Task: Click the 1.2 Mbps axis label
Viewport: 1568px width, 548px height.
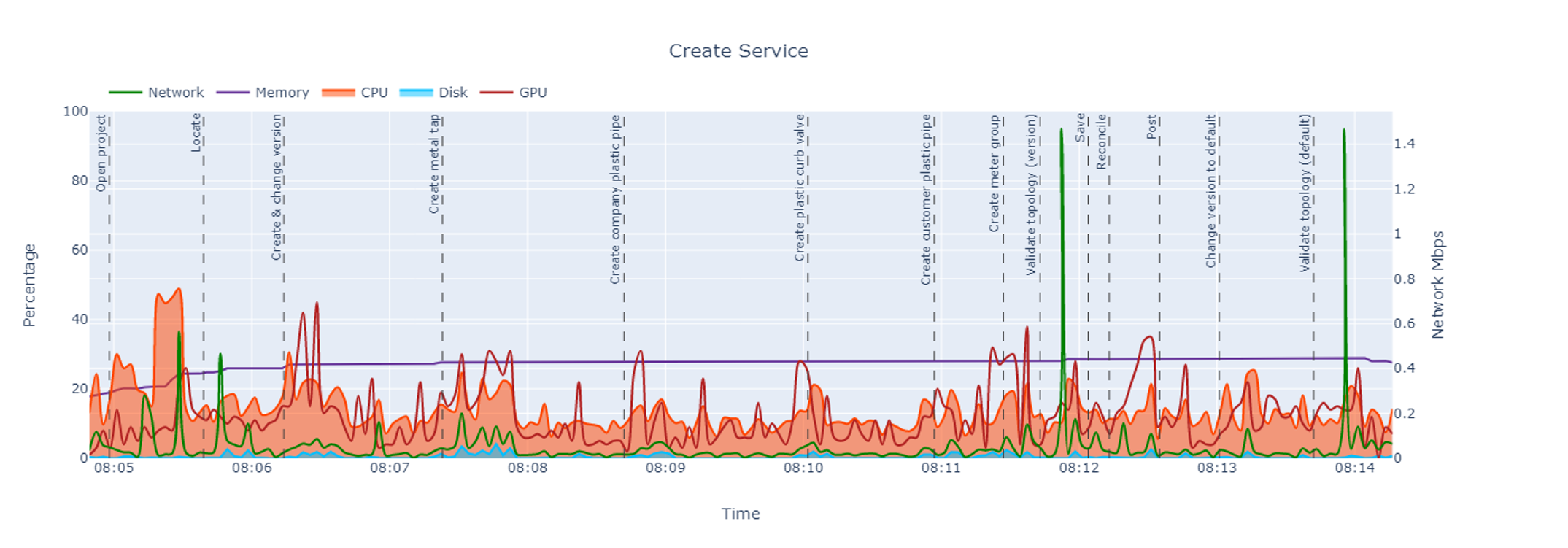Action: [x=1405, y=189]
